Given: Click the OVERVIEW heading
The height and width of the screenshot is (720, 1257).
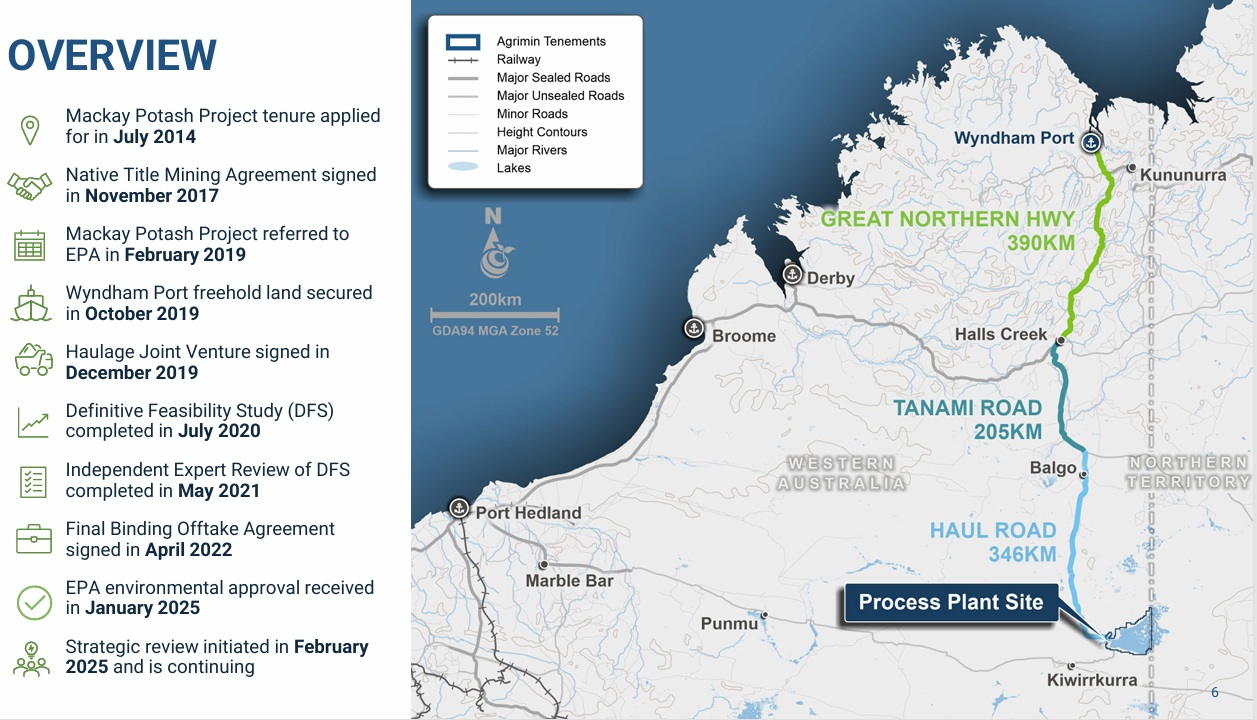Looking at the screenshot, I should pos(112,55).
